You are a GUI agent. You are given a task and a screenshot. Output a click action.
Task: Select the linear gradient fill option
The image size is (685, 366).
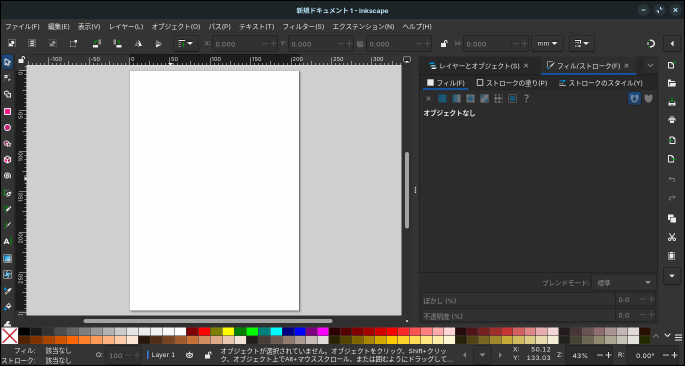(456, 99)
